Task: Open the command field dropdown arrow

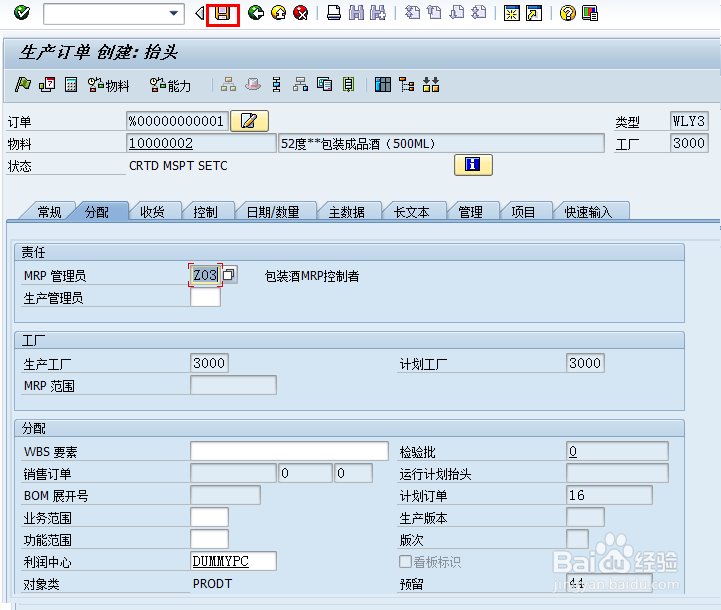Action: click(173, 13)
